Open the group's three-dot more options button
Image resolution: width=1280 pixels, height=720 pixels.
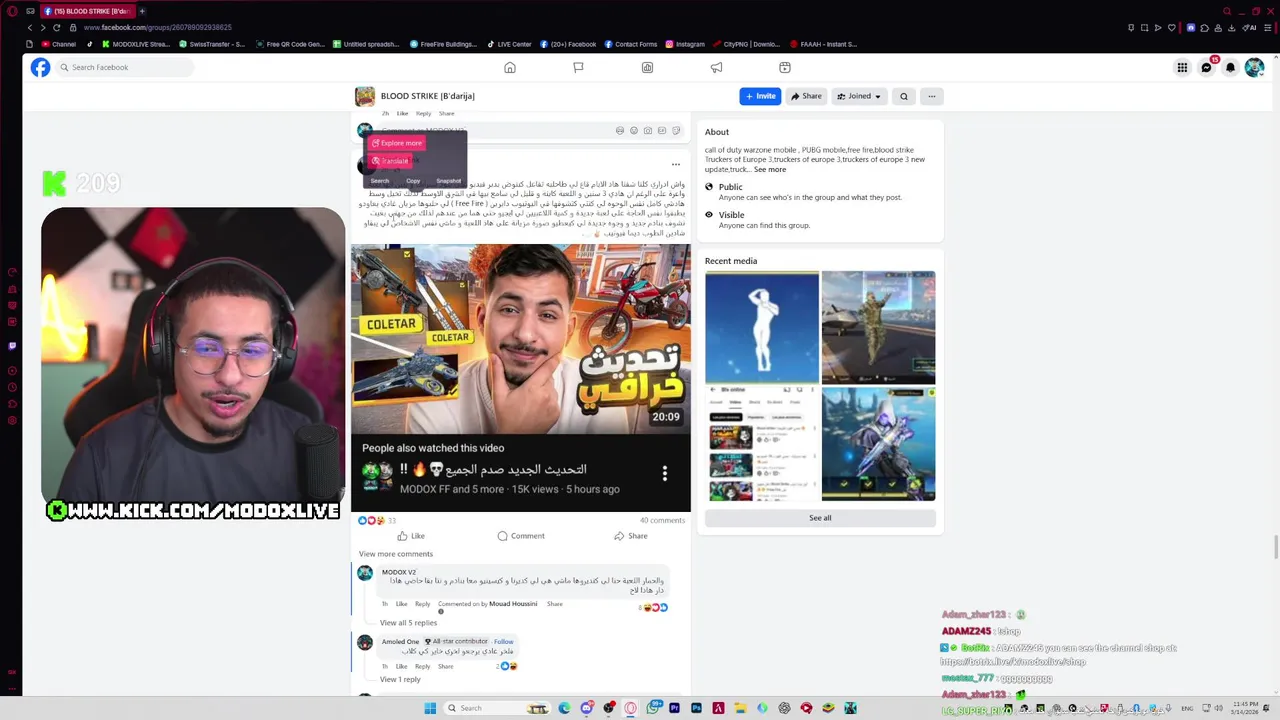point(931,96)
